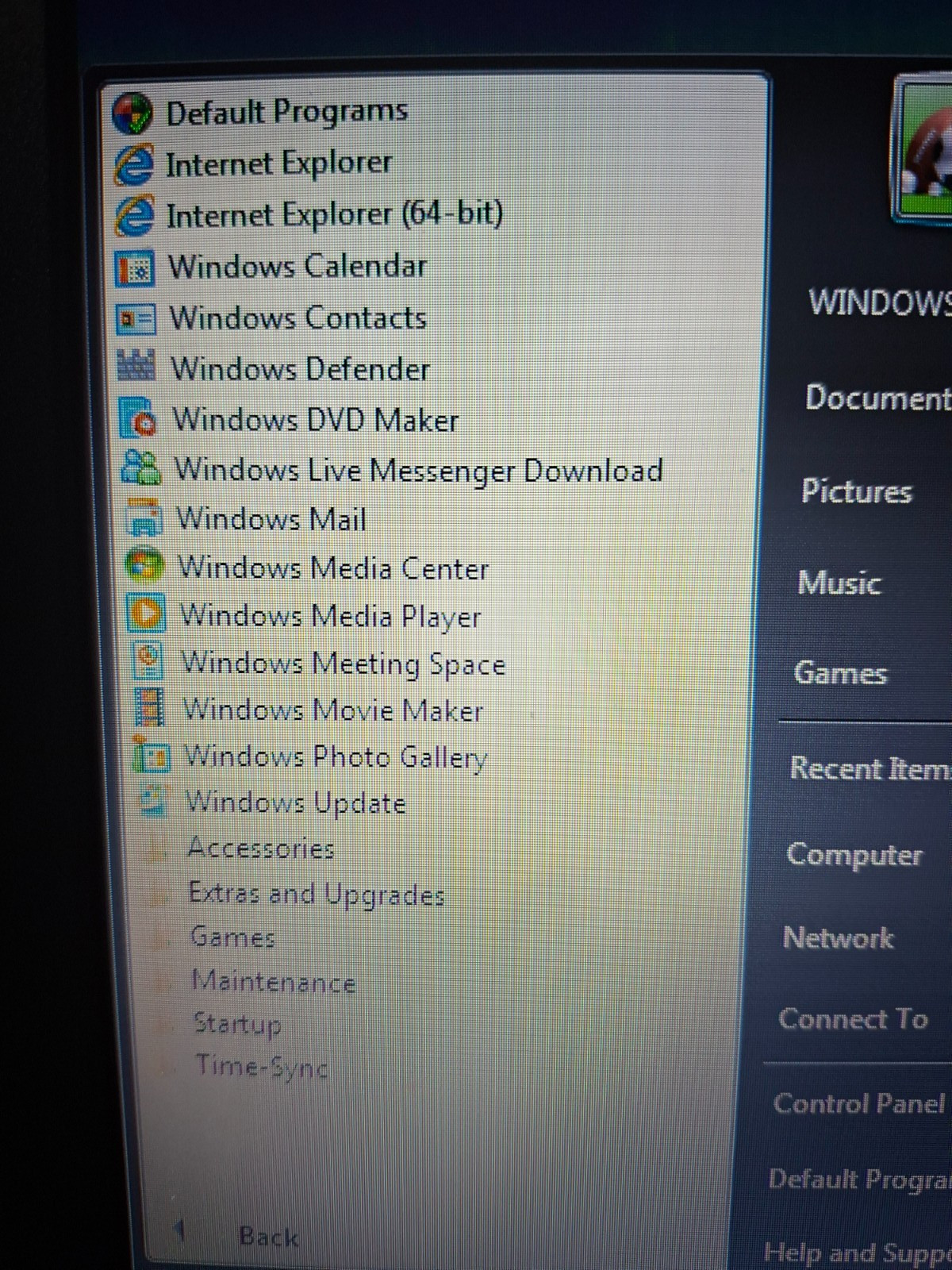Open Windows Movie Maker label
Viewport: 952px width, 1270px height.
pyautogui.click(x=333, y=710)
